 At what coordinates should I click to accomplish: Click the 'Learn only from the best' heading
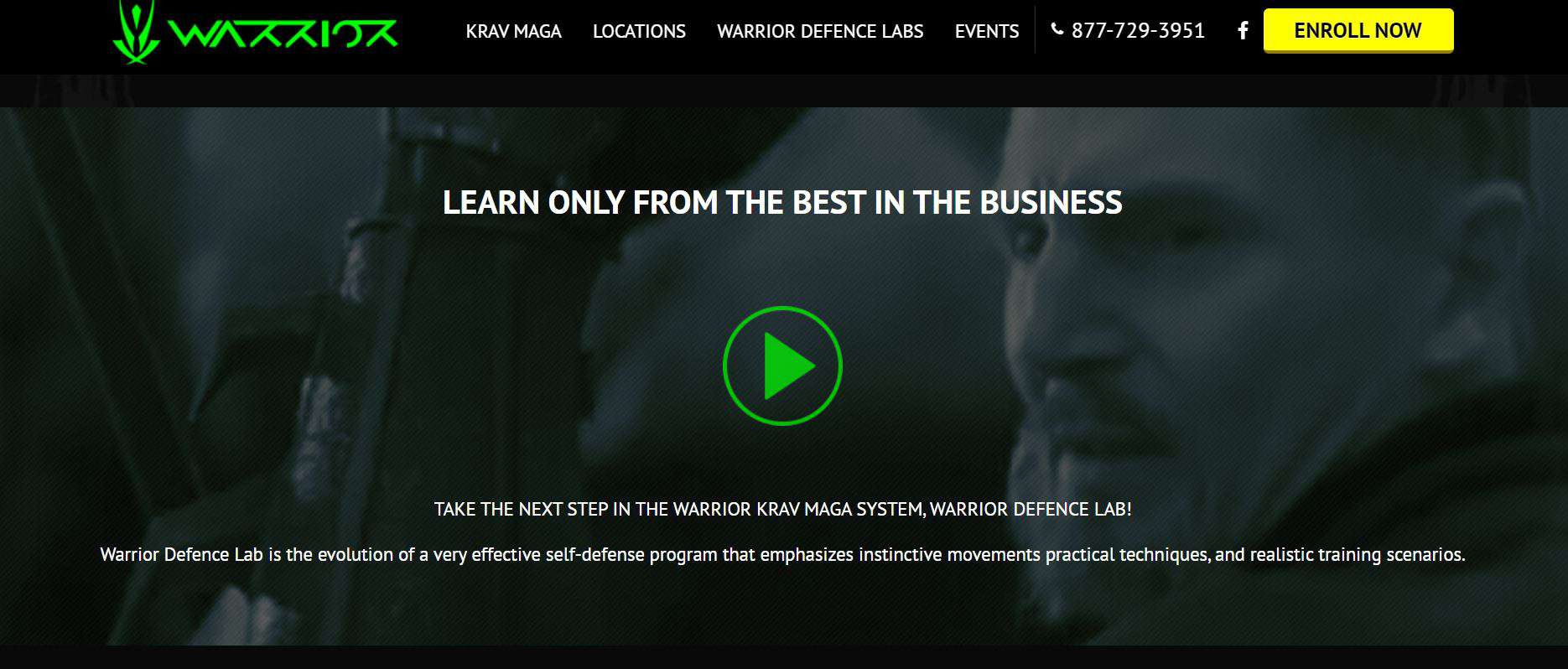tap(782, 203)
